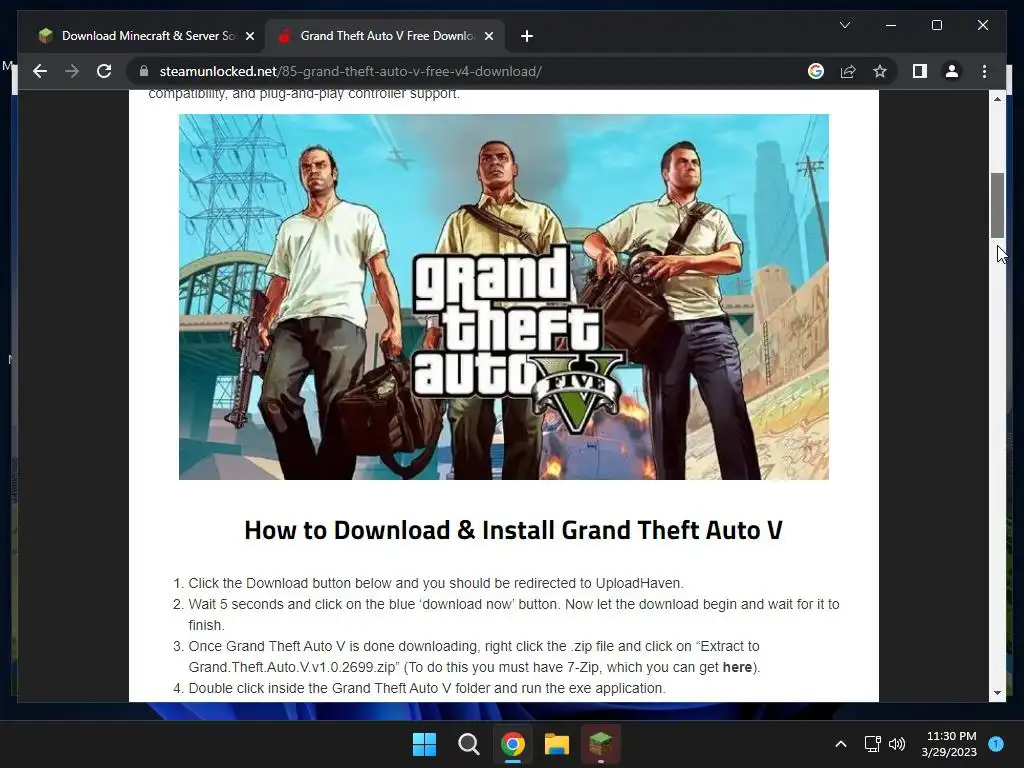
Task: Open the 7-Zip 'here' link
Action: tap(737, 667)
